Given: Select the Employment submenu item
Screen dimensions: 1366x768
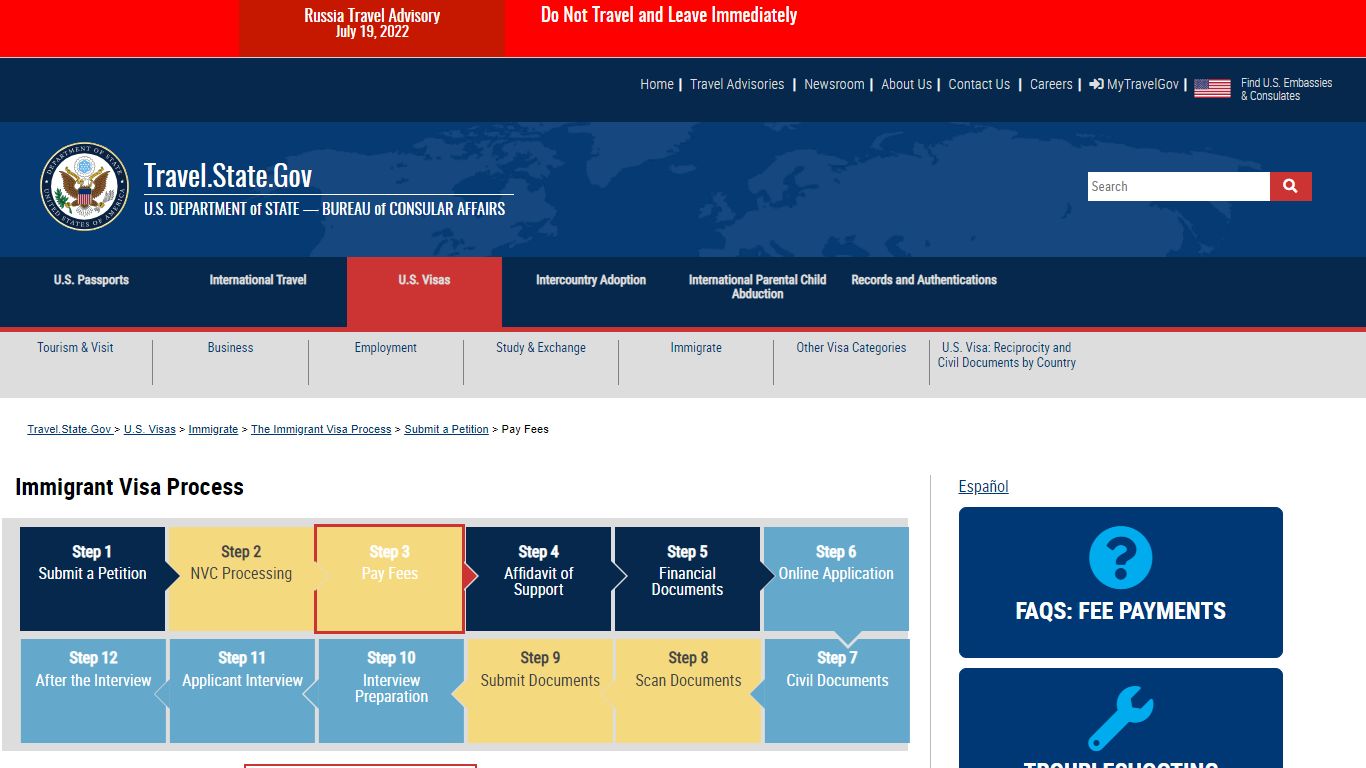Looking at the screenshot, I should coord(385,348).
